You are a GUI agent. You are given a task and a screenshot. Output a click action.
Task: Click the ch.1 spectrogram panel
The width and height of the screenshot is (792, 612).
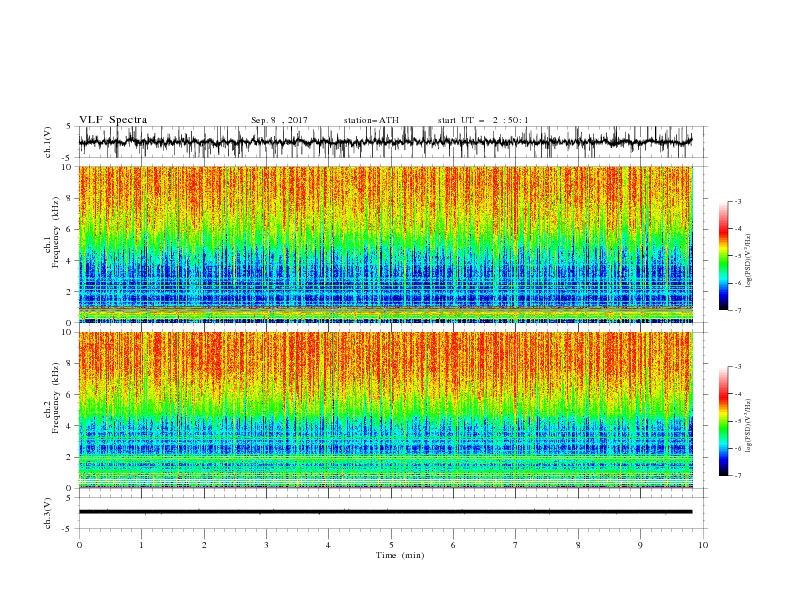tap(385, 244)
